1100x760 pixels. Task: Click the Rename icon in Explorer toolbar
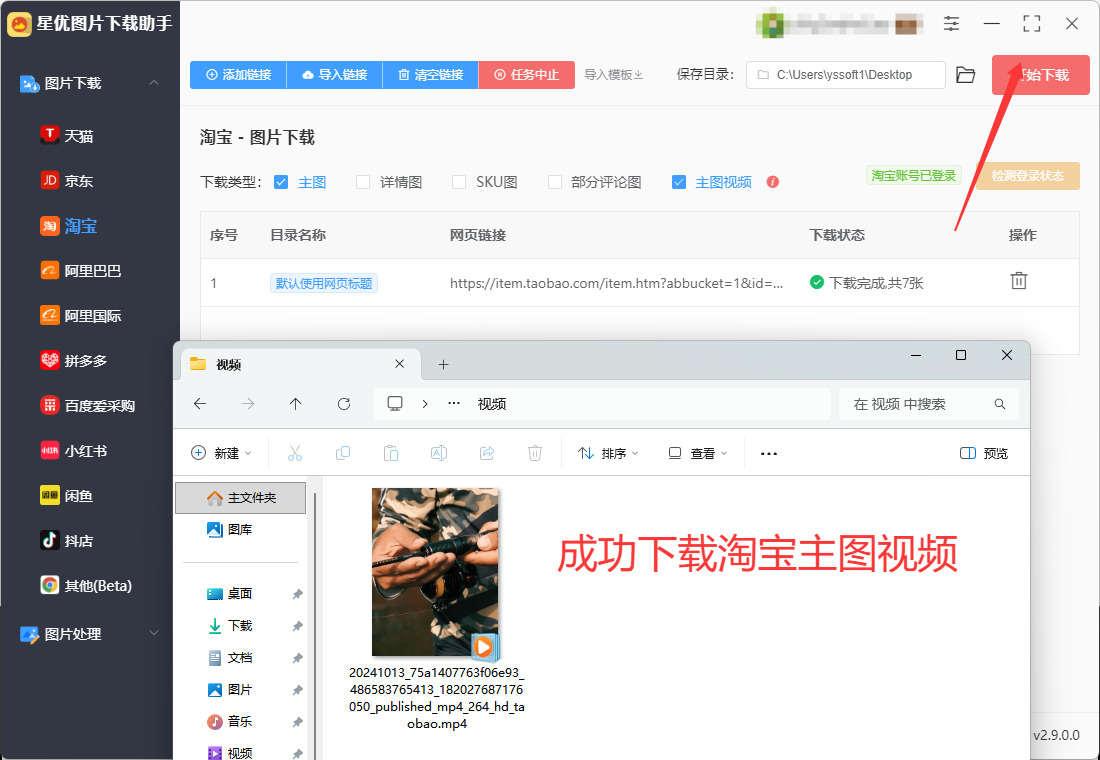438,453
